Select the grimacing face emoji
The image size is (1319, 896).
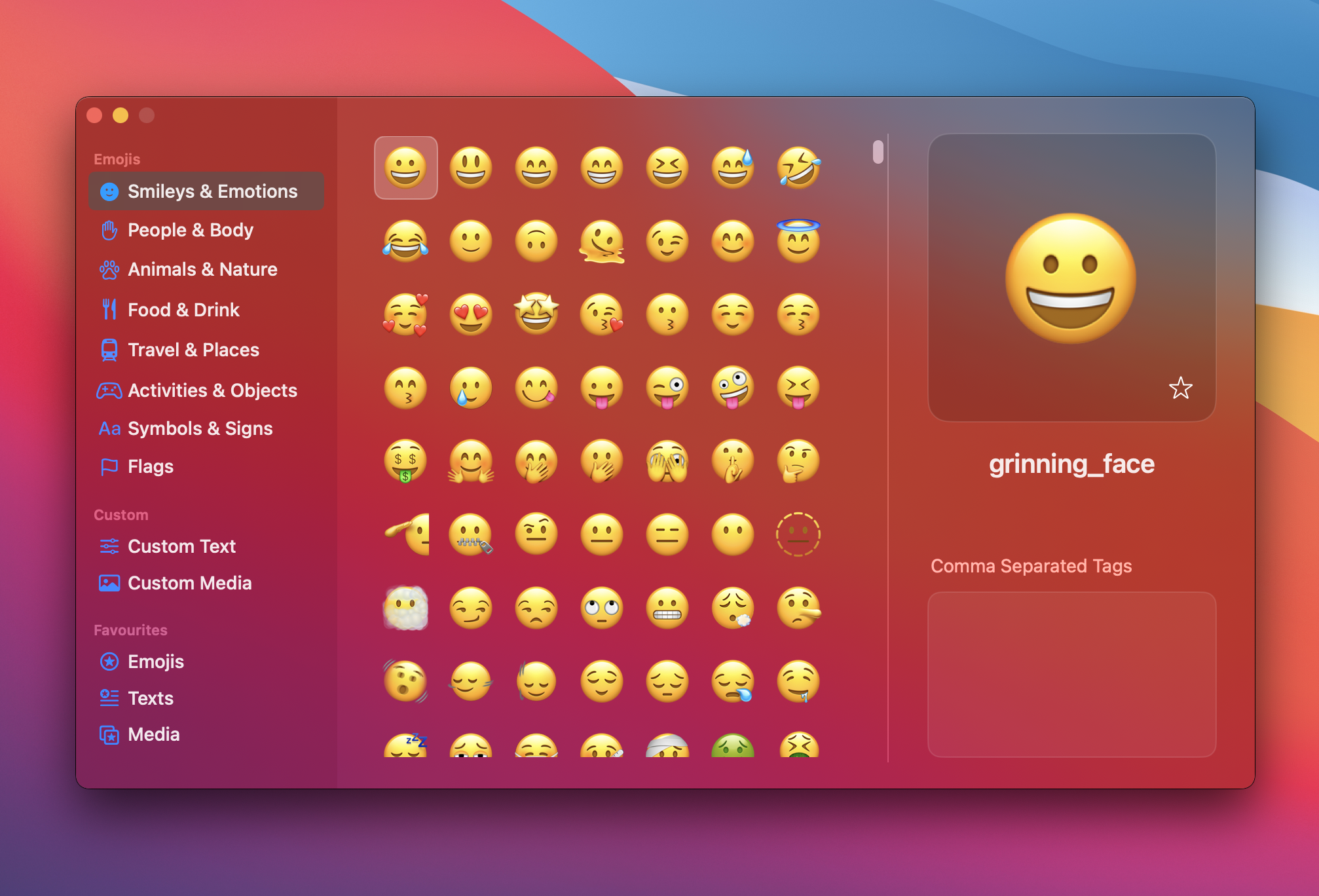coord(667,608)
